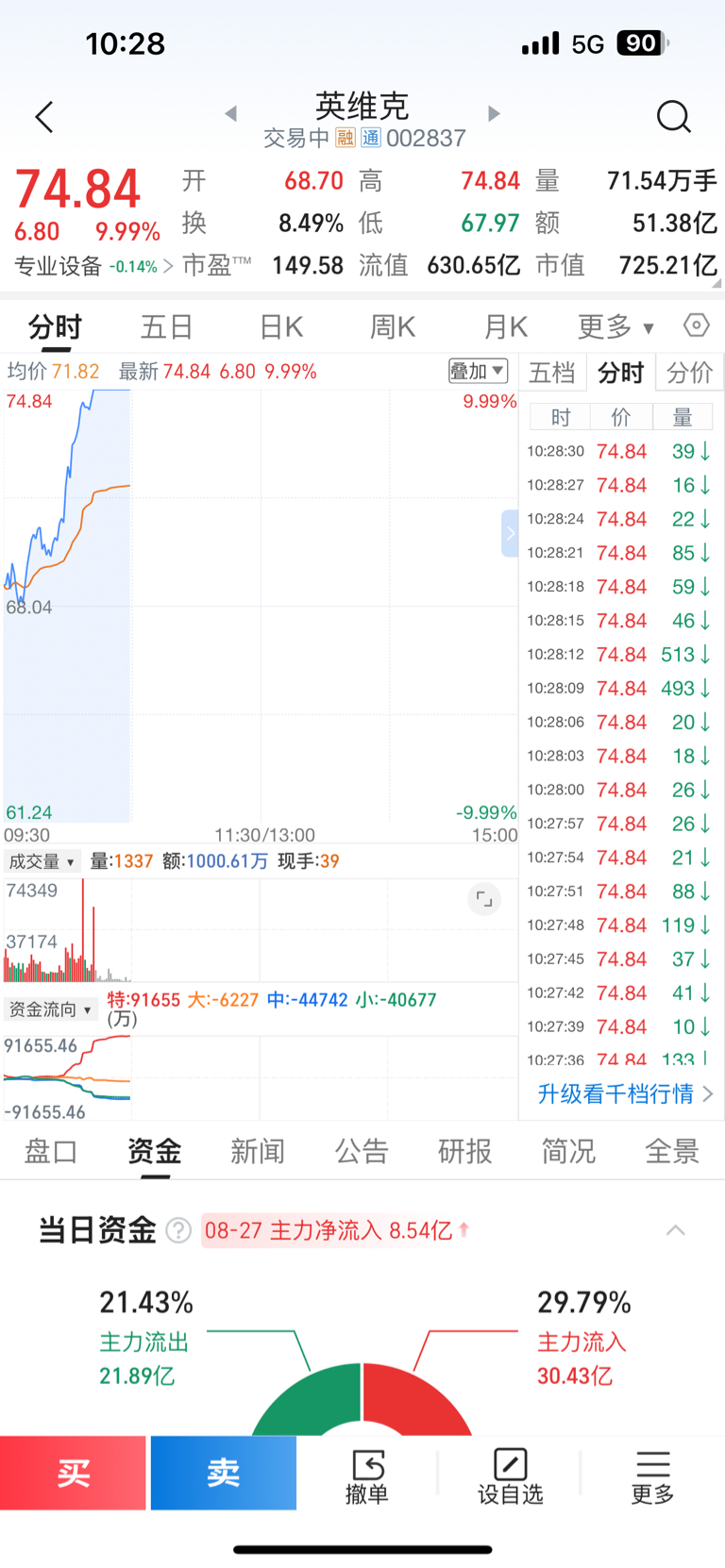Tap the 市值 725.21亿 value
The image size is (725, 1568).
click(x=668, y=265)
